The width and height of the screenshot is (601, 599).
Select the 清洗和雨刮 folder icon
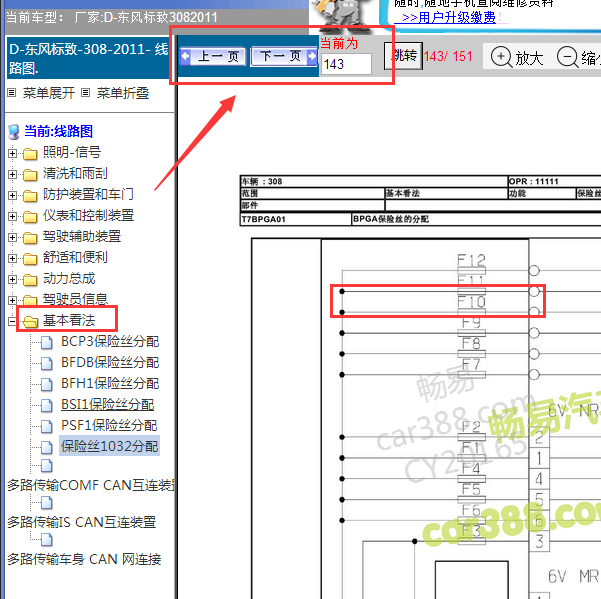point(30,175)
